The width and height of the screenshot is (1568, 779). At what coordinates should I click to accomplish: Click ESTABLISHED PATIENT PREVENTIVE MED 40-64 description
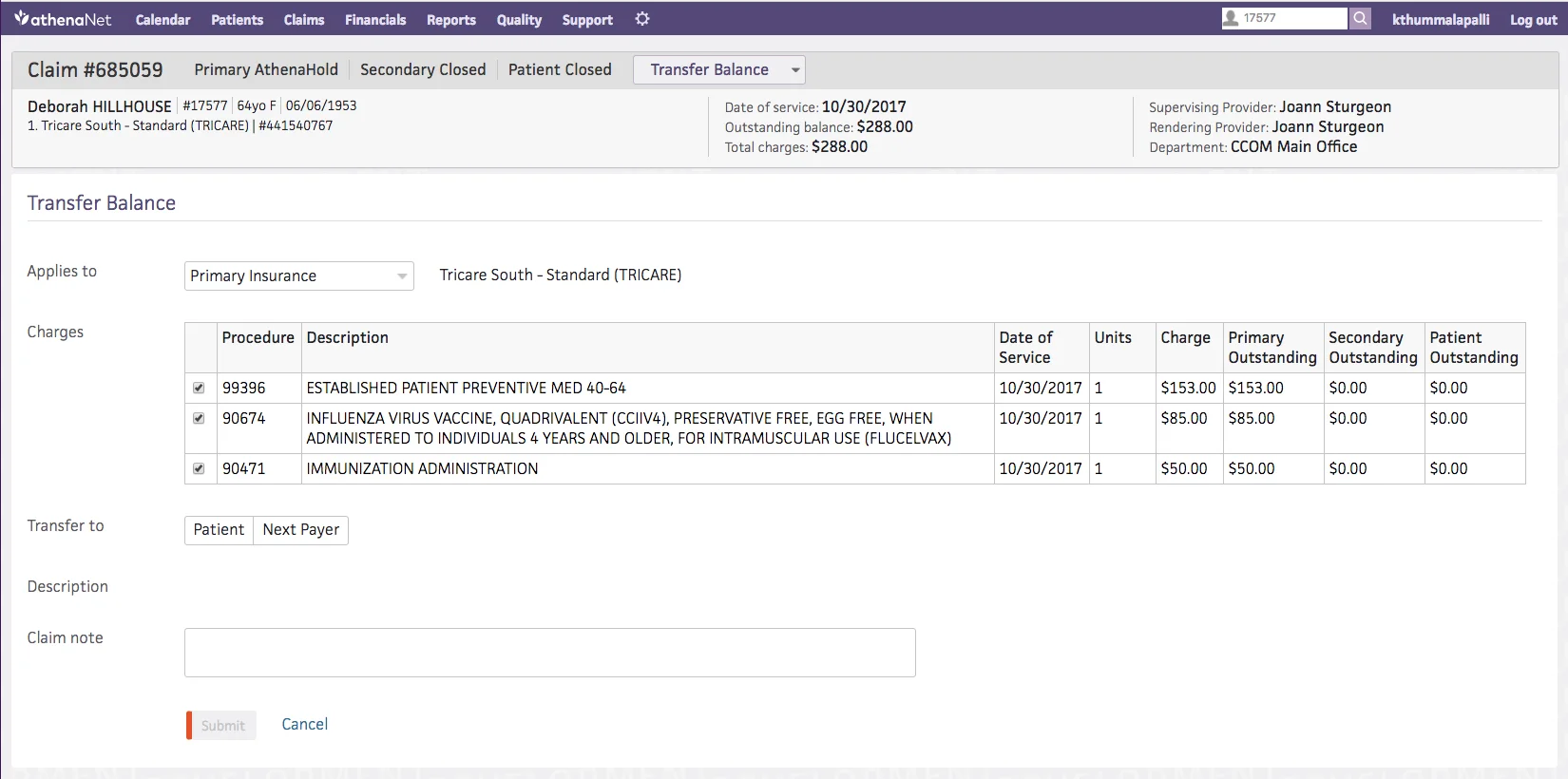(x=466, y=388)
